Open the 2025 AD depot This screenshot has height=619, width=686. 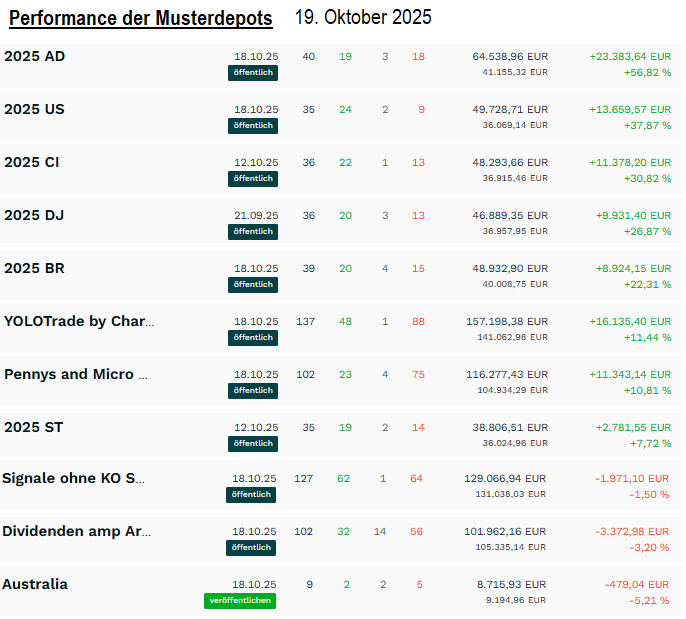click(x=35, y=57)
